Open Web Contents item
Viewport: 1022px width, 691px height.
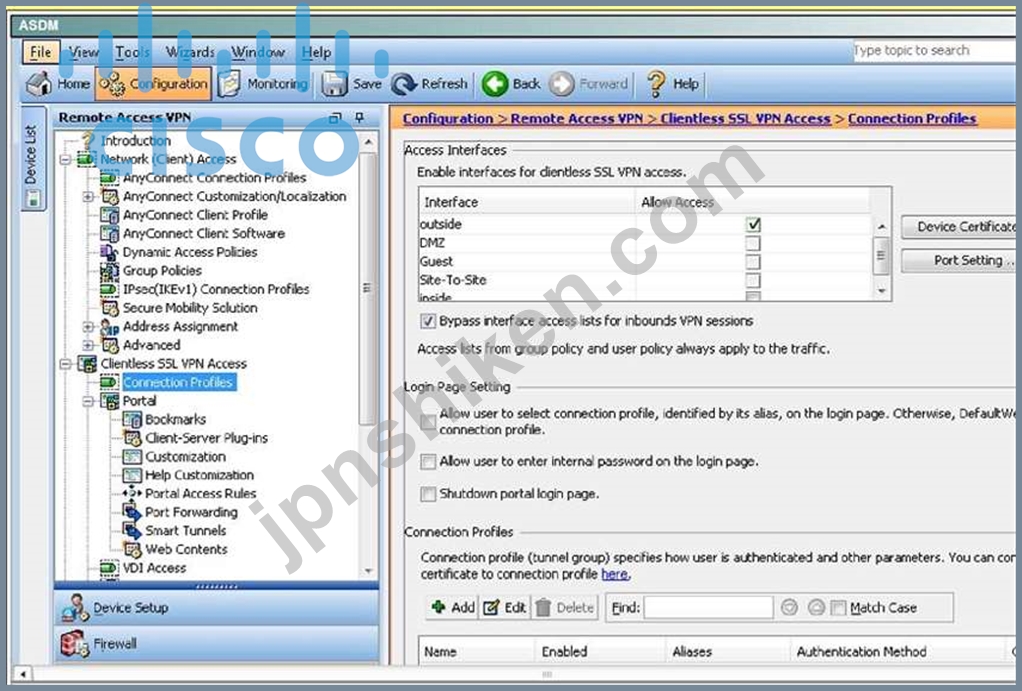186,550
